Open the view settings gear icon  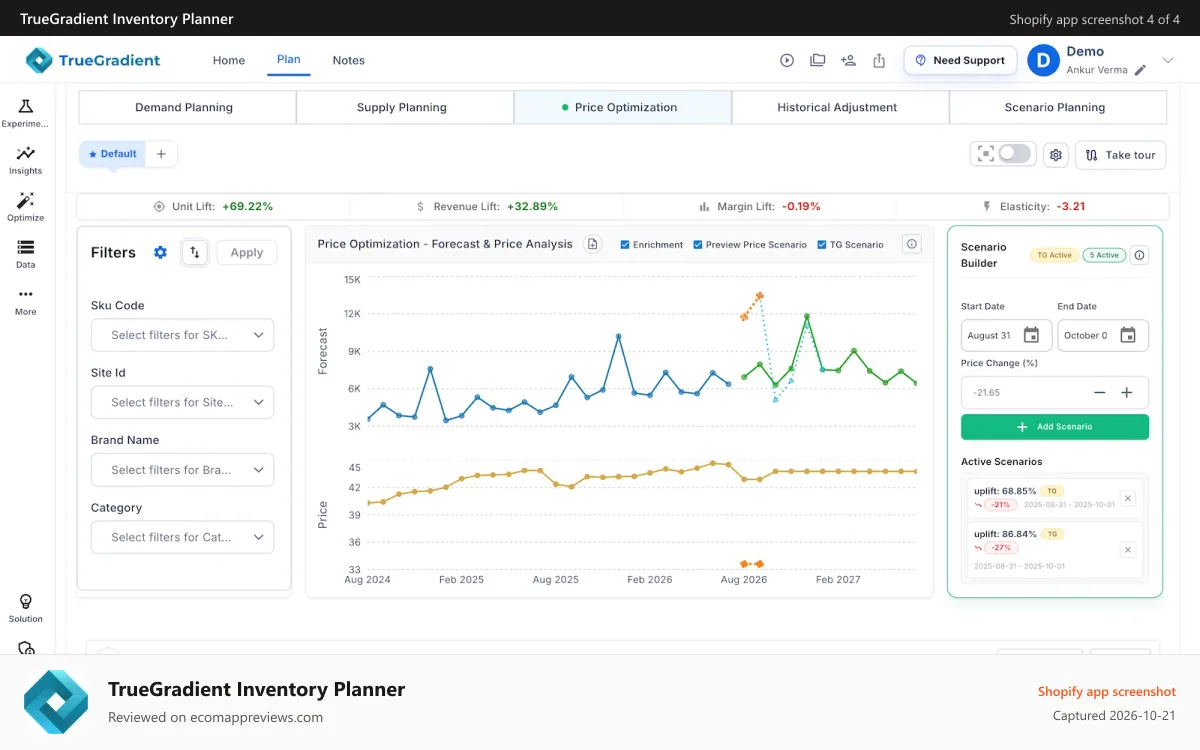coord(1055,155)
